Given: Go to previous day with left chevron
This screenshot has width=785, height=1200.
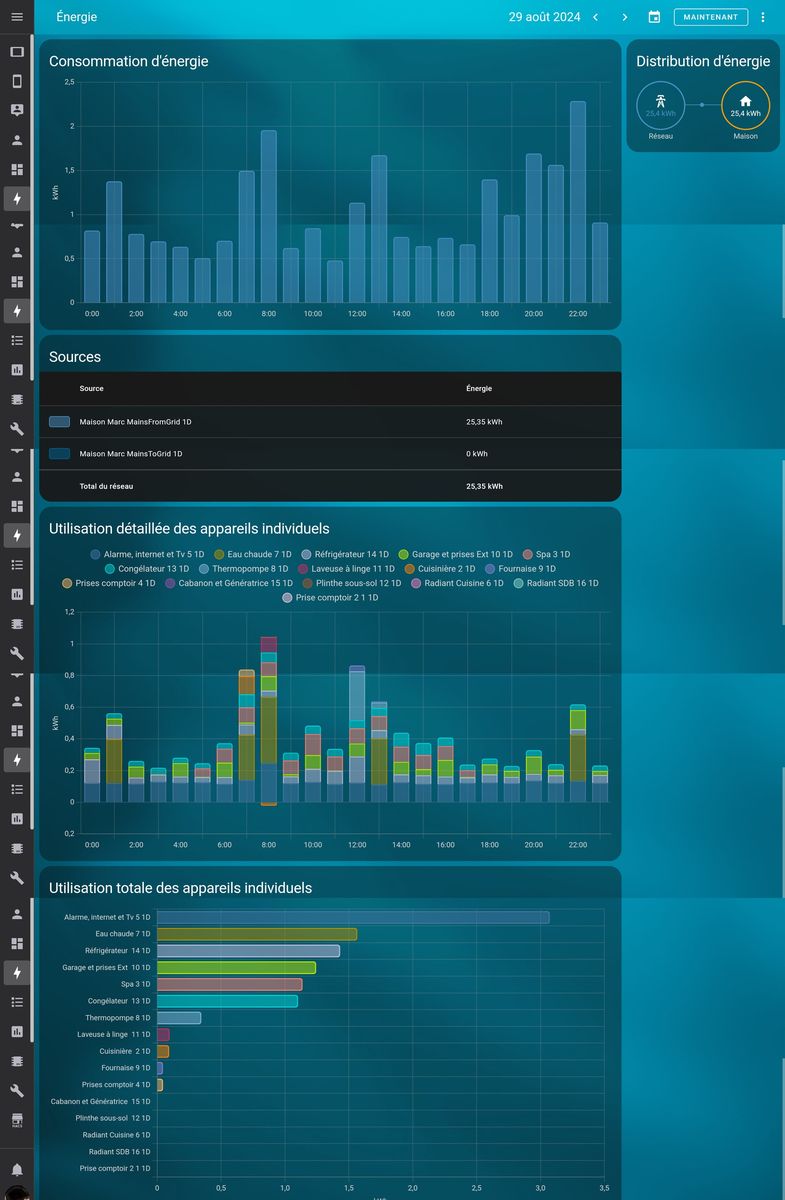Looking at the screenshot, I should pos(596,17).
